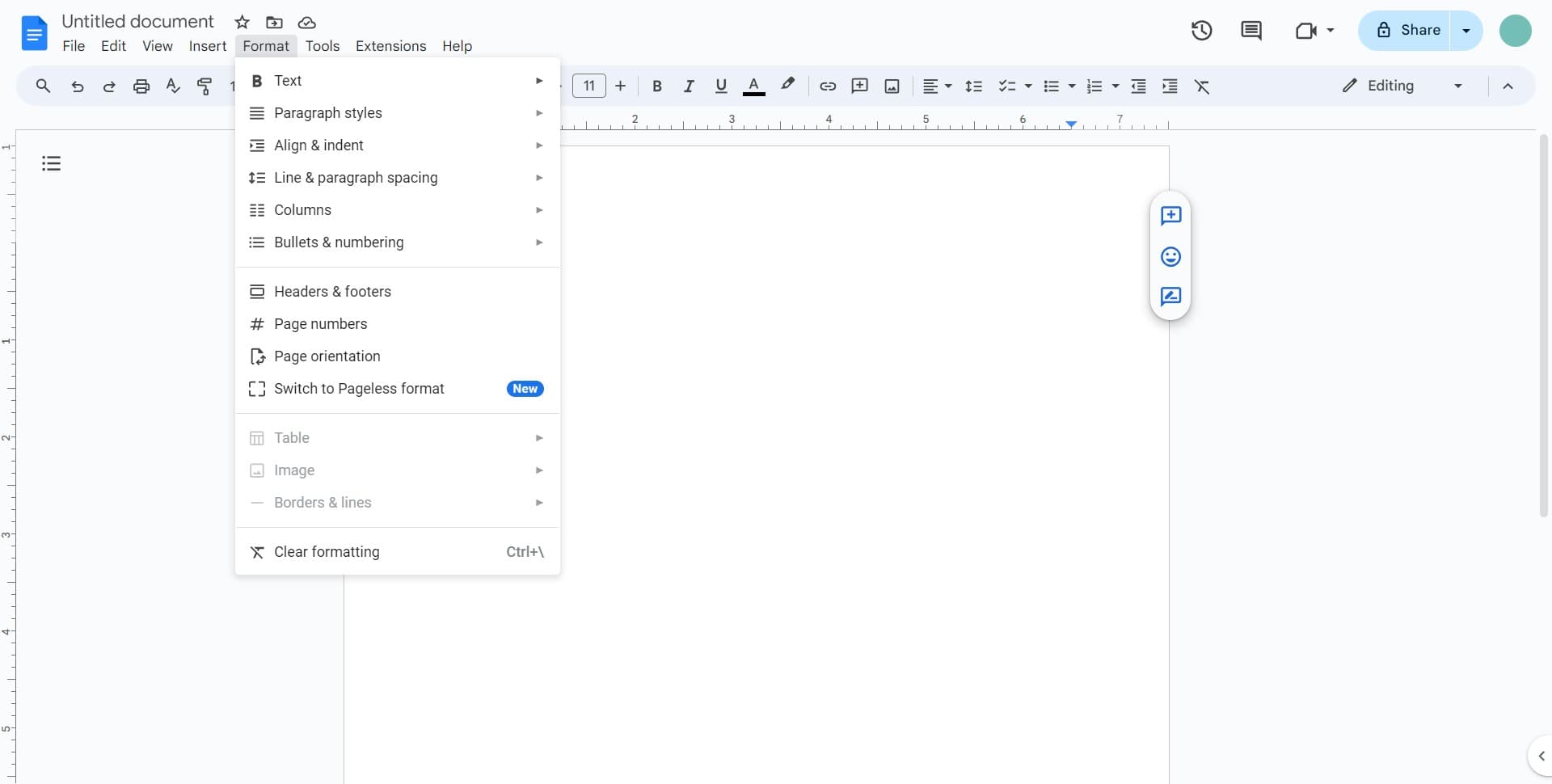The image size is (1552, 784).
Task: Toggle underline formatting
Action: 721,86
